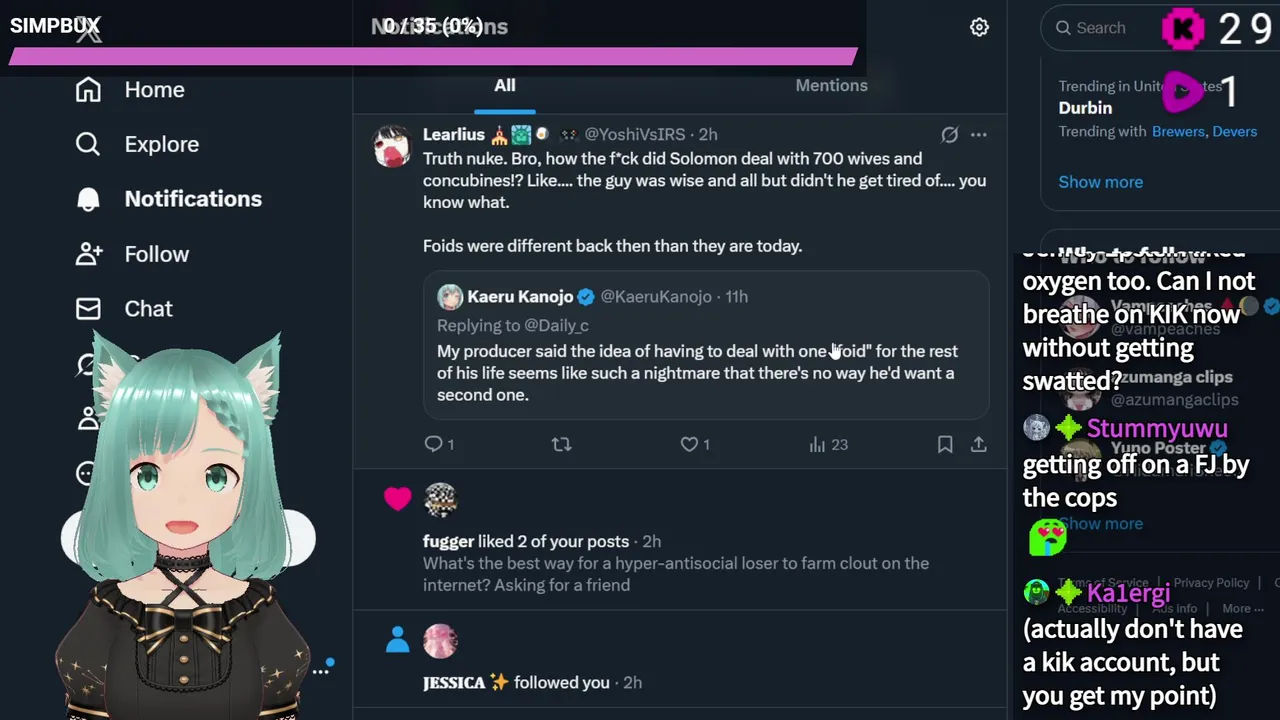The image size is (1280, 720).
Task: Open notification settings gear
Action: [979, 28]
